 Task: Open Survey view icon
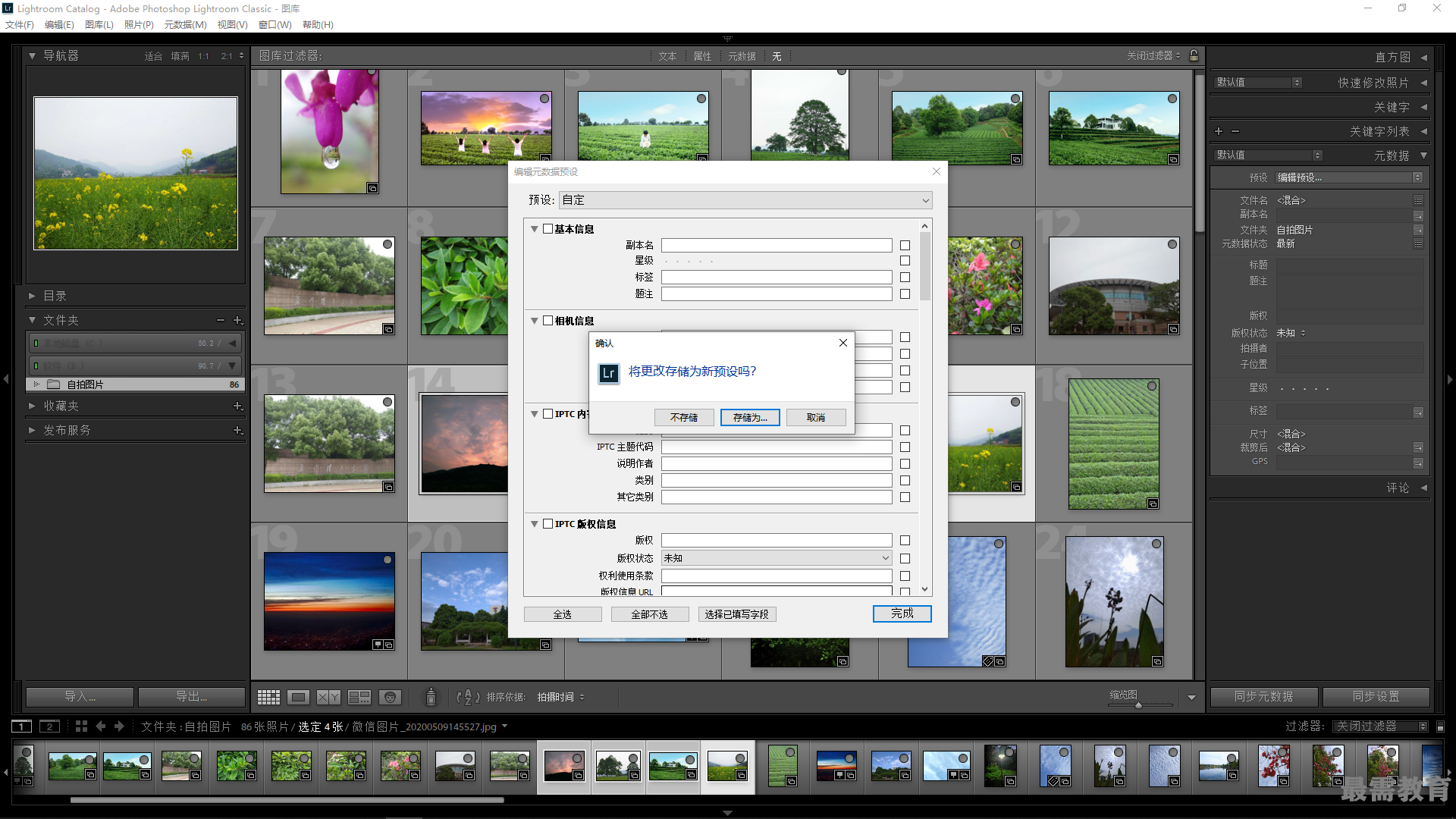pos(359,697)
